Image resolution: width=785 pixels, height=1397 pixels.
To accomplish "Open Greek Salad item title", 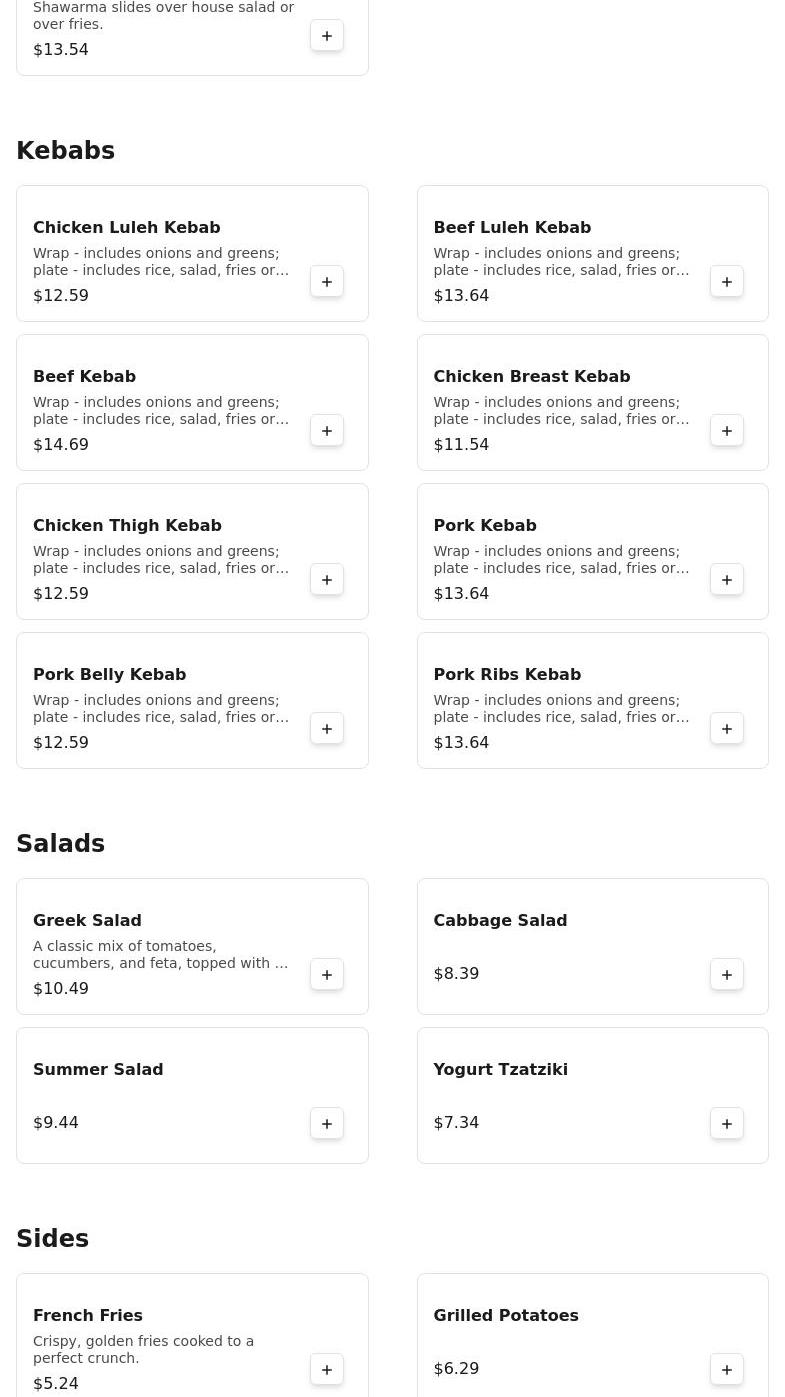I will pos(87,920).
